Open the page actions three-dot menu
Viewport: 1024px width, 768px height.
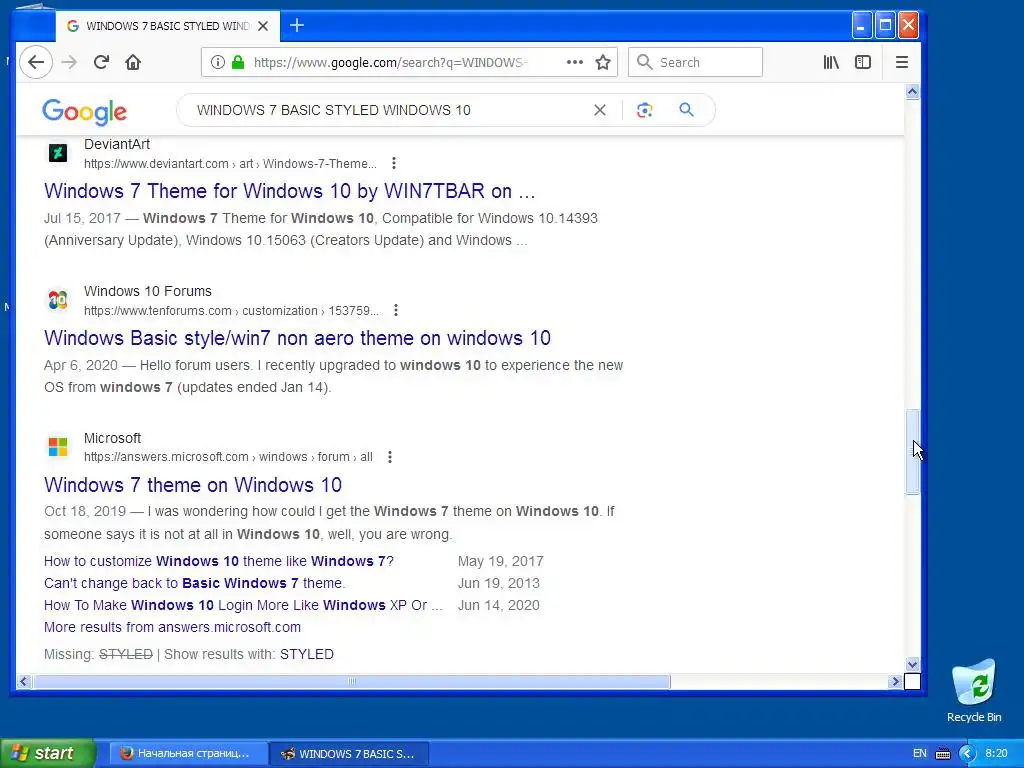pyautogui.click(x=575, y=62)
